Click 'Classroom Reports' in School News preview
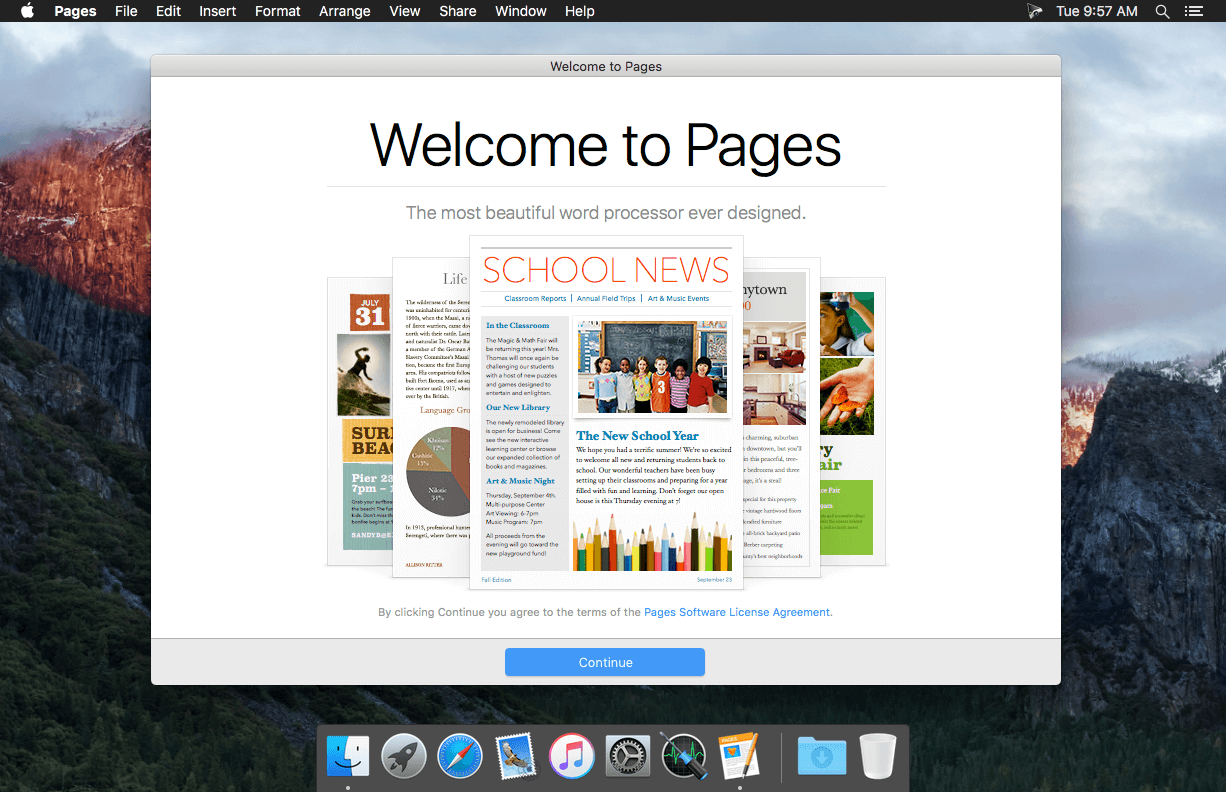The width and height of the screenshot is (1226, 792). pyautogui.click(x=535, y=298)
